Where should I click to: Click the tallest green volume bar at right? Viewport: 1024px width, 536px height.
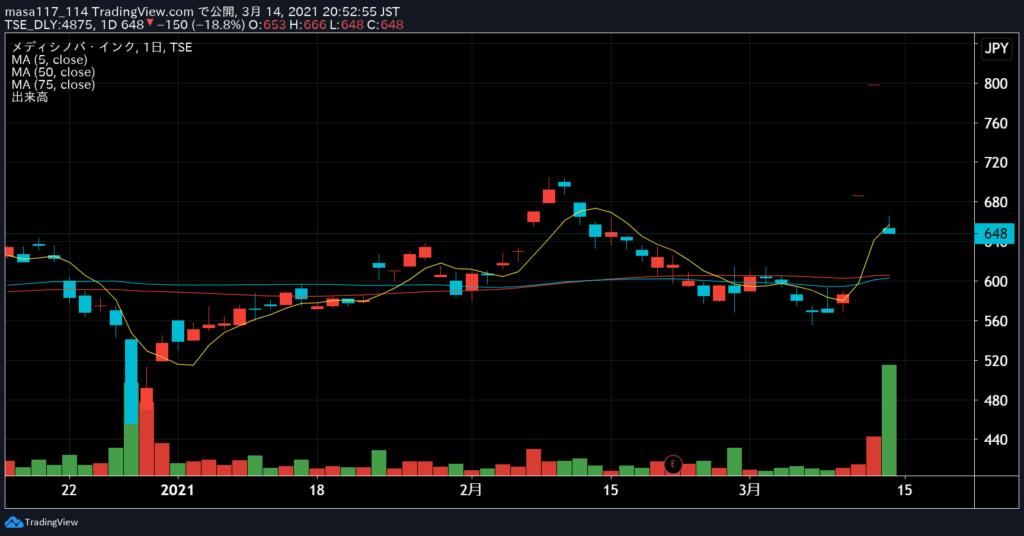(889, 420)
